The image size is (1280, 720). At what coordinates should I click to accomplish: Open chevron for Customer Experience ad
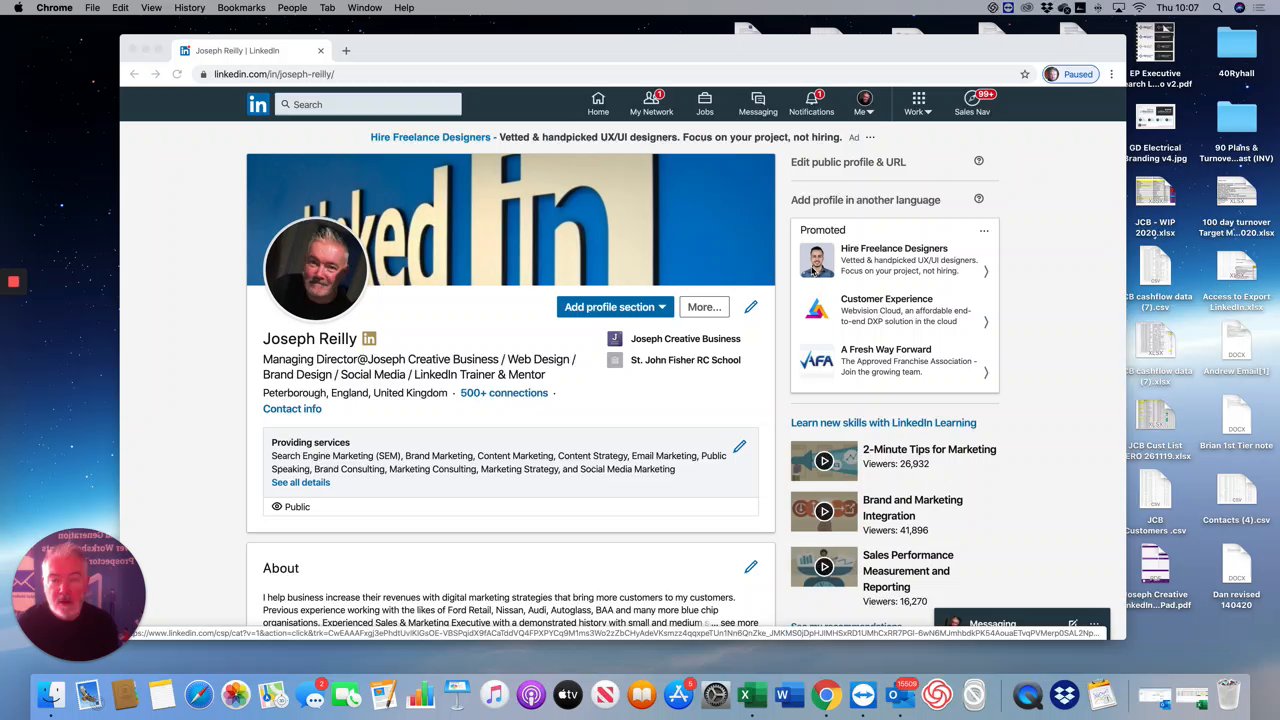point(986,322)
